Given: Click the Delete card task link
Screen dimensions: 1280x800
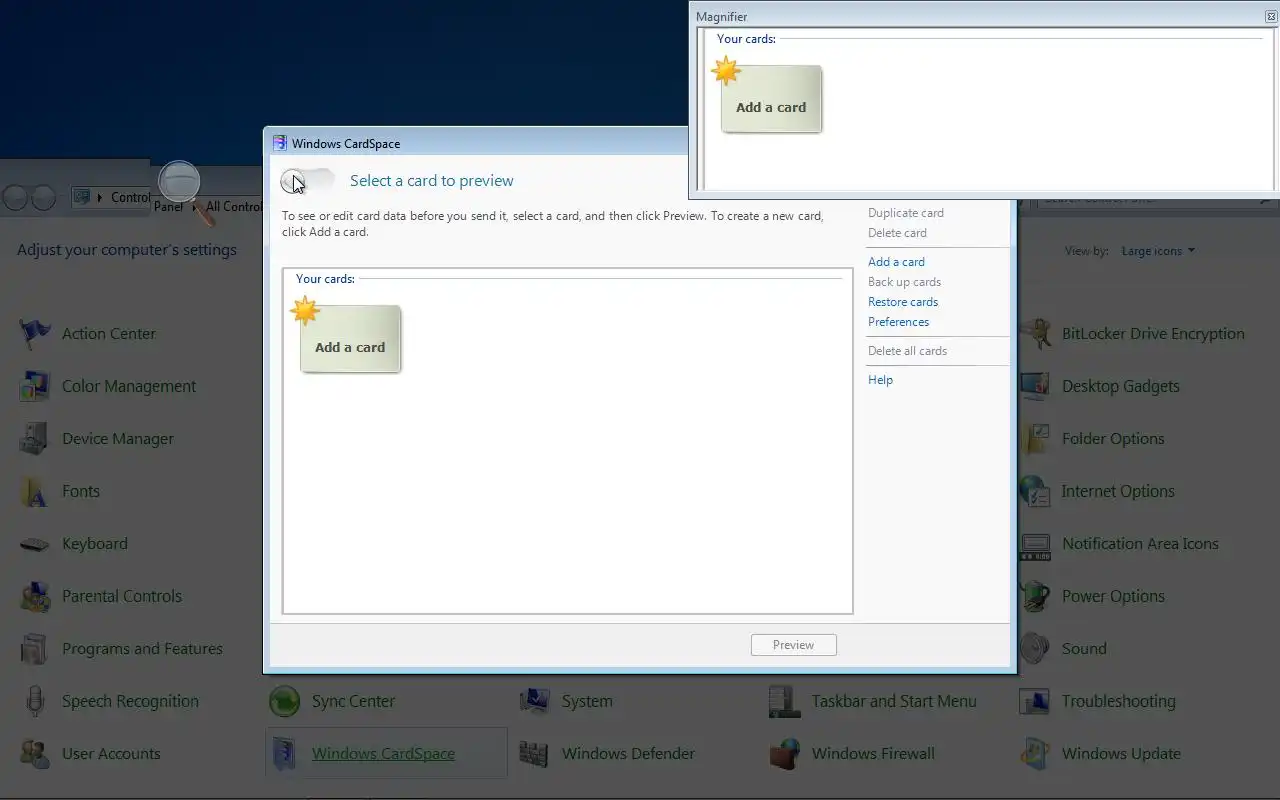Looking at the screenshot, I should (897, 233).
